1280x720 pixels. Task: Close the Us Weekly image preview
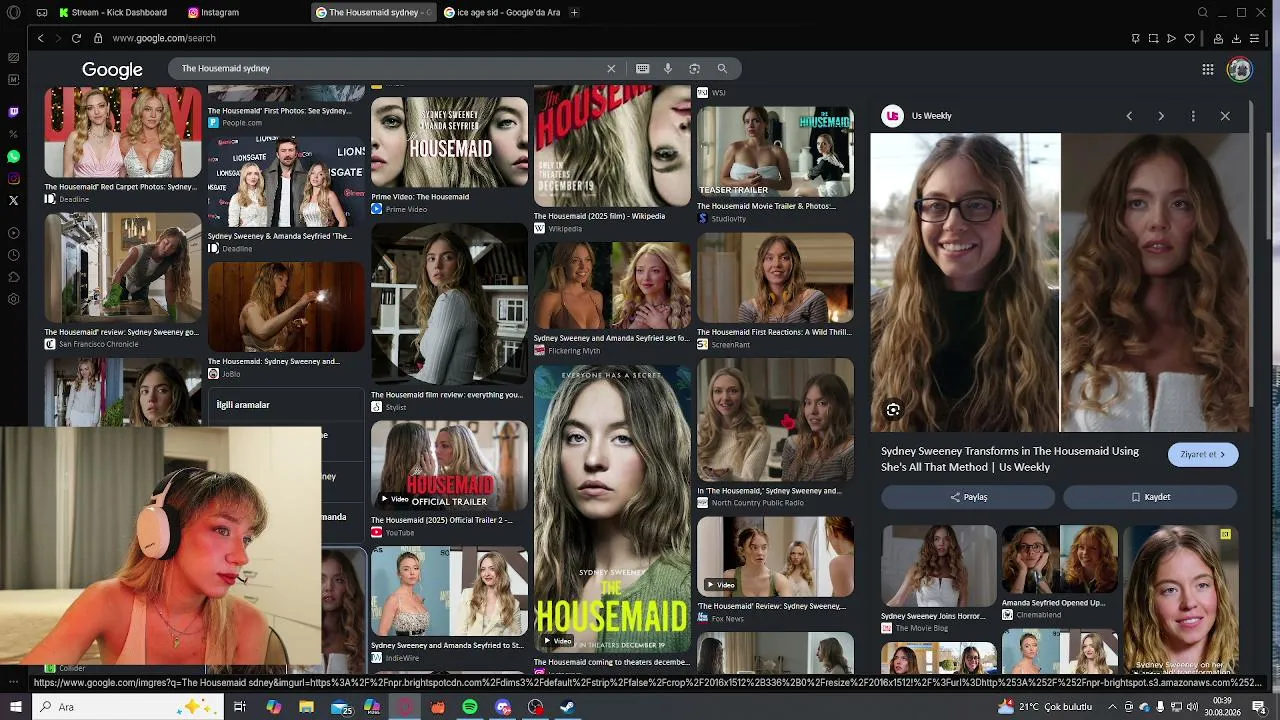(x=1225, y=116)
